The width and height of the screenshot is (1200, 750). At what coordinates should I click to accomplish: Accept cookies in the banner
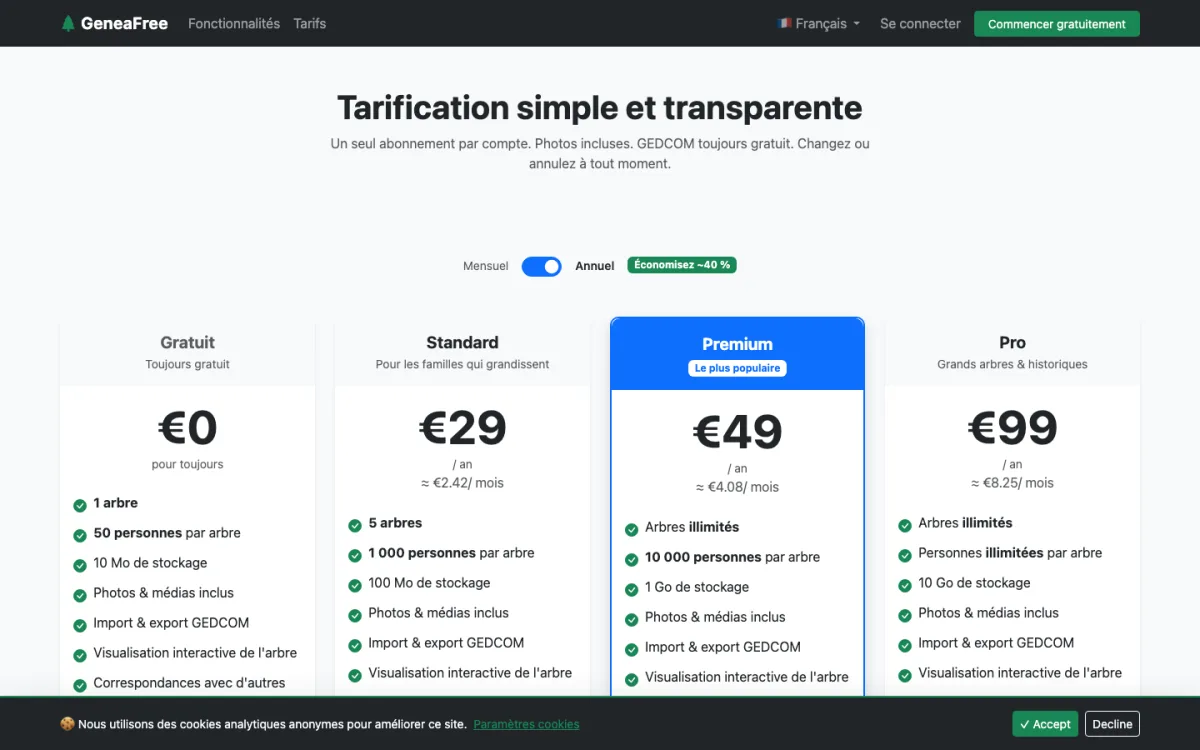point(1045,724)
